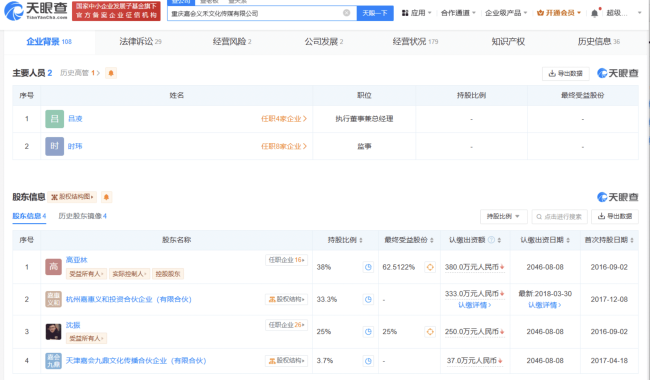Open the 高亚林 shareholder link

click(77, 260)
